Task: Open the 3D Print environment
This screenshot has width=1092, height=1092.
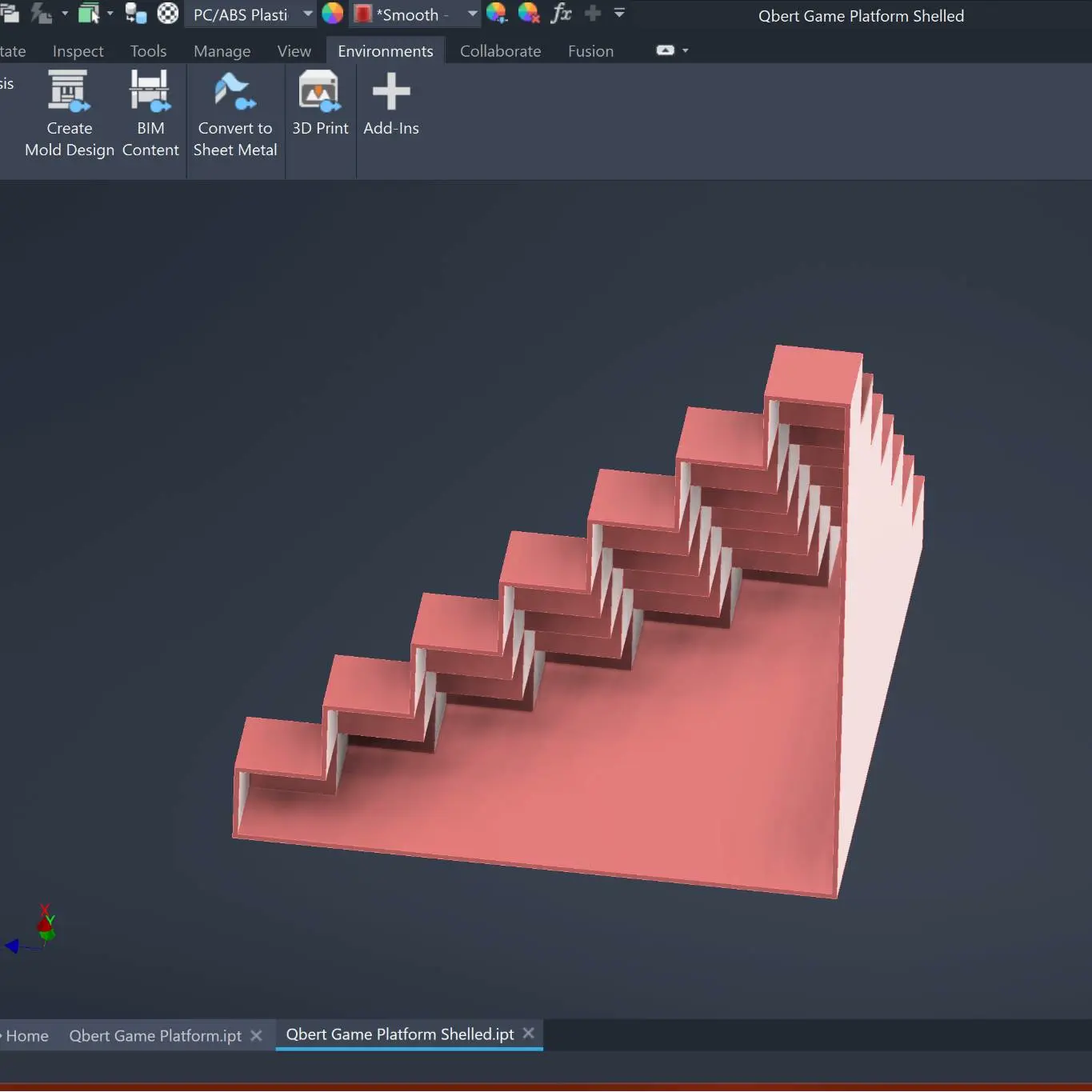Action: click(320, 104)
